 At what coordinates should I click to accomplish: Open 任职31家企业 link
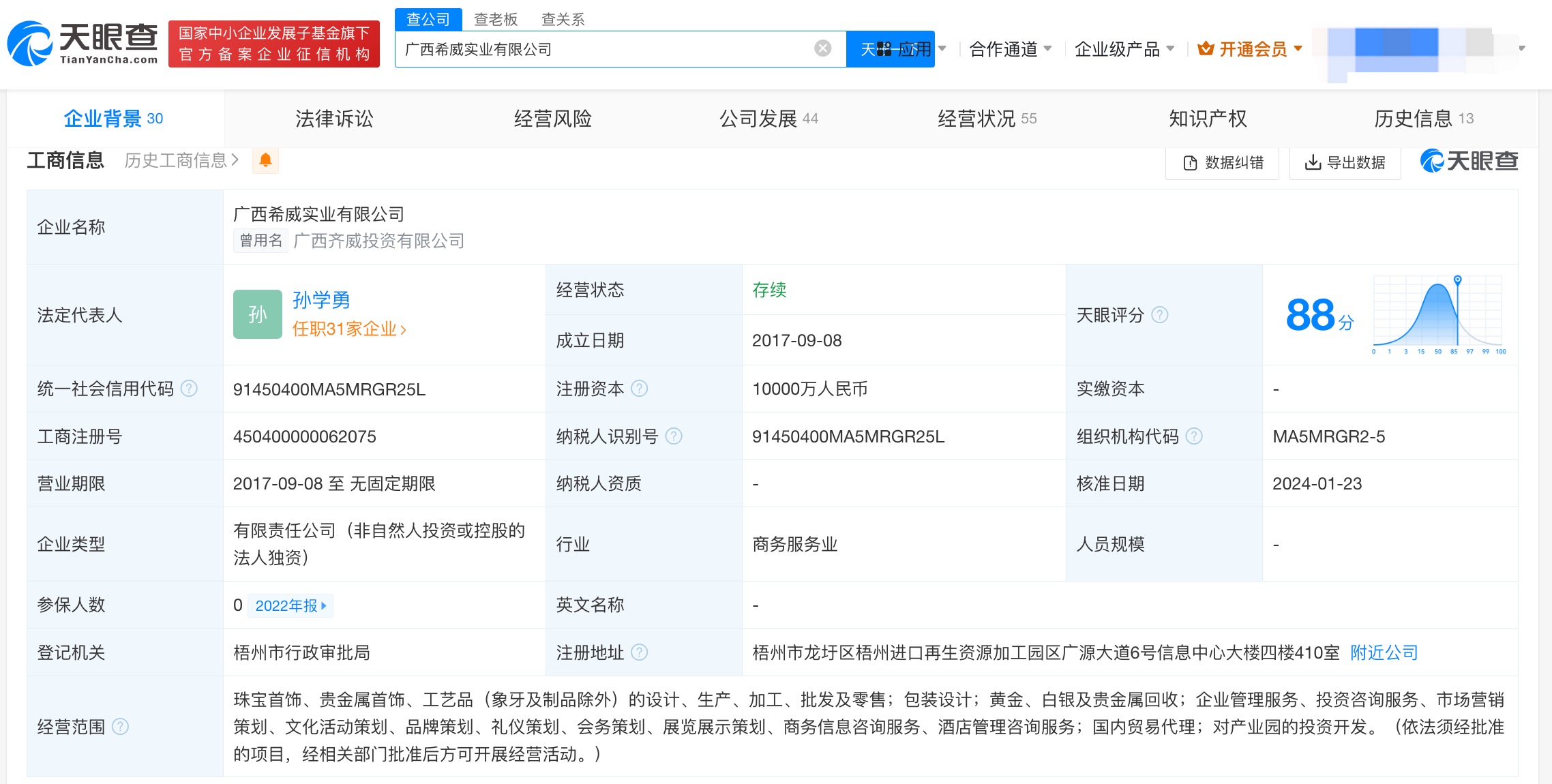coord(349,329)
